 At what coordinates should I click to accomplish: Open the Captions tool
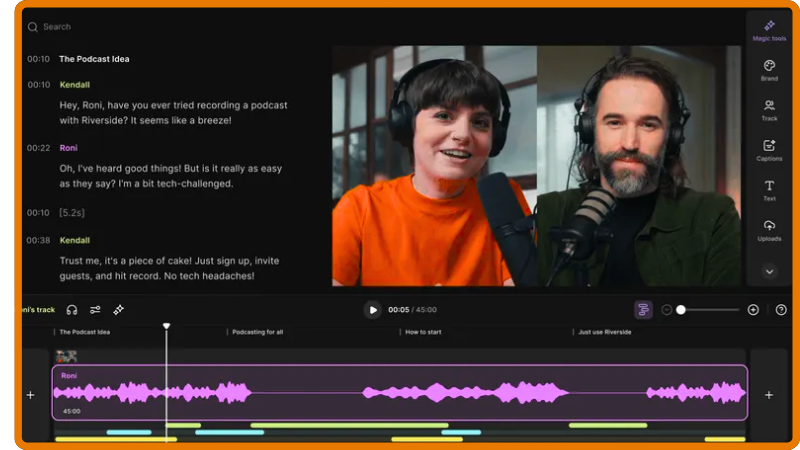pos(769,149)
